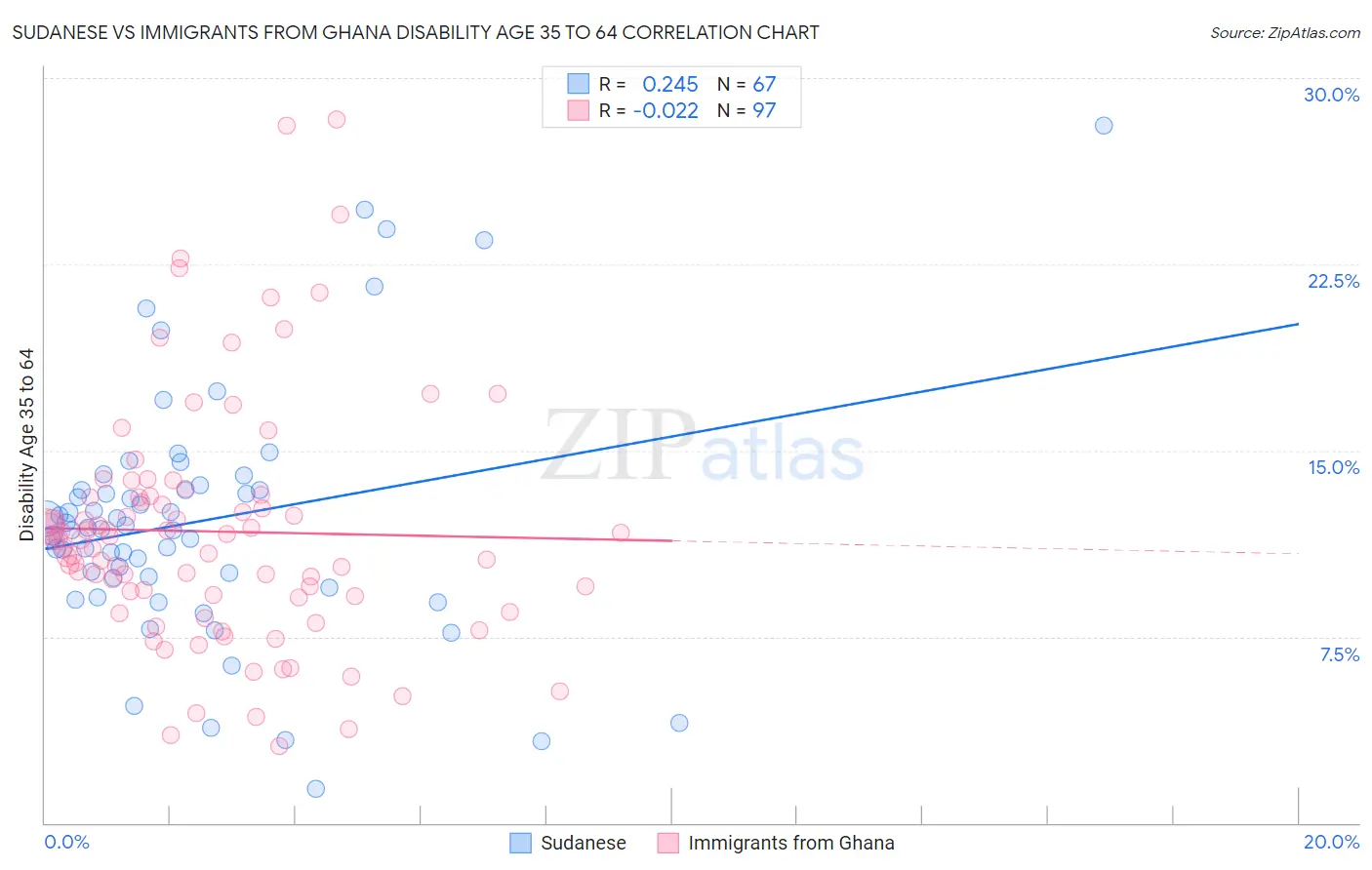This screenshot has width=1372, height=870.
Task: Select the Immigrants from Ghana legend label
Action: (x=791, y=843)
